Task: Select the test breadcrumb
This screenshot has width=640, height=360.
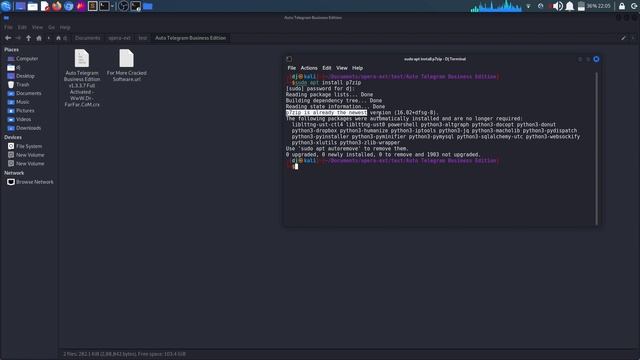Action: [x=142, y=38]
